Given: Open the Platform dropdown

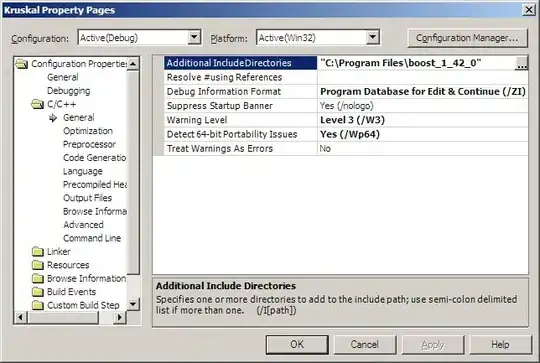Looking at the screenshot, I should point(373,37).
